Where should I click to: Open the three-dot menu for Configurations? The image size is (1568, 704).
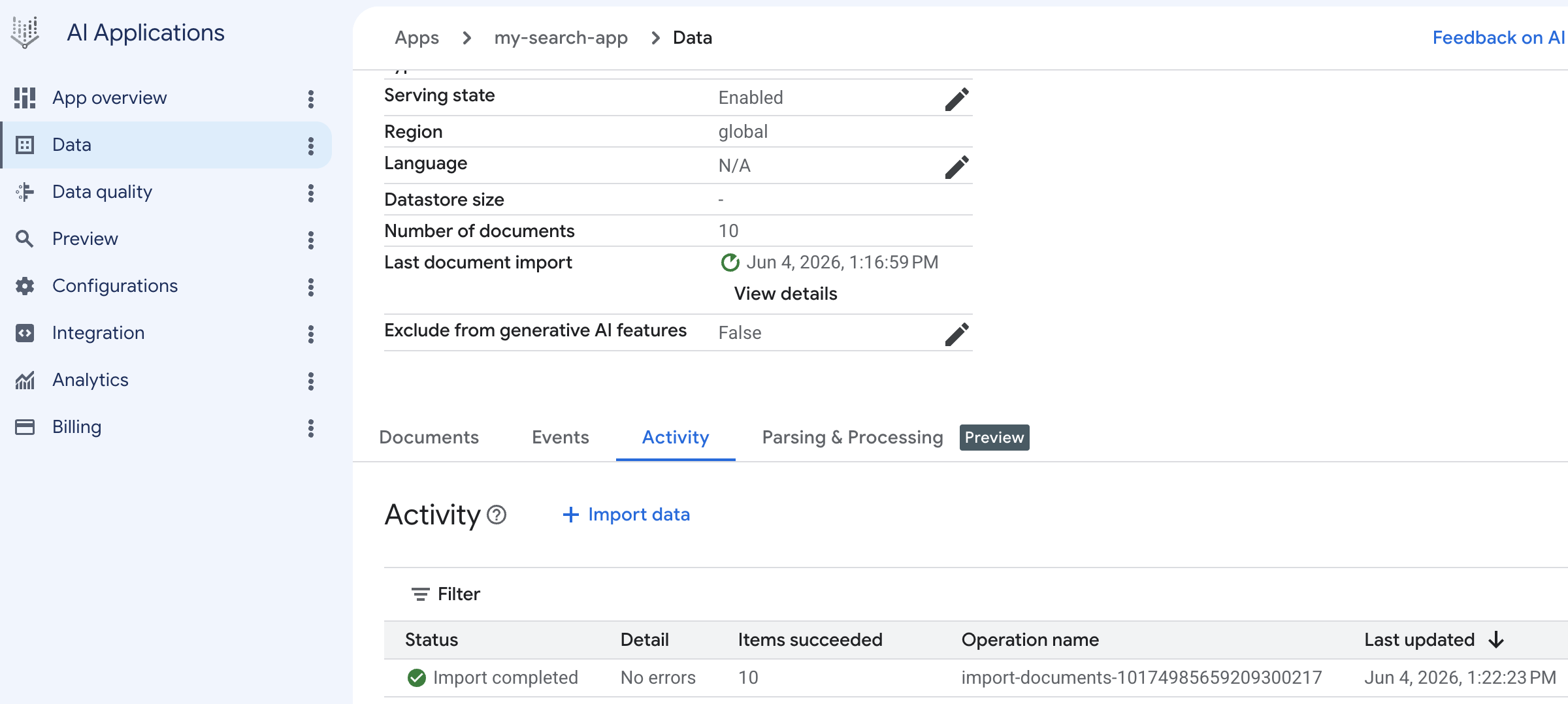coord(311,287)
